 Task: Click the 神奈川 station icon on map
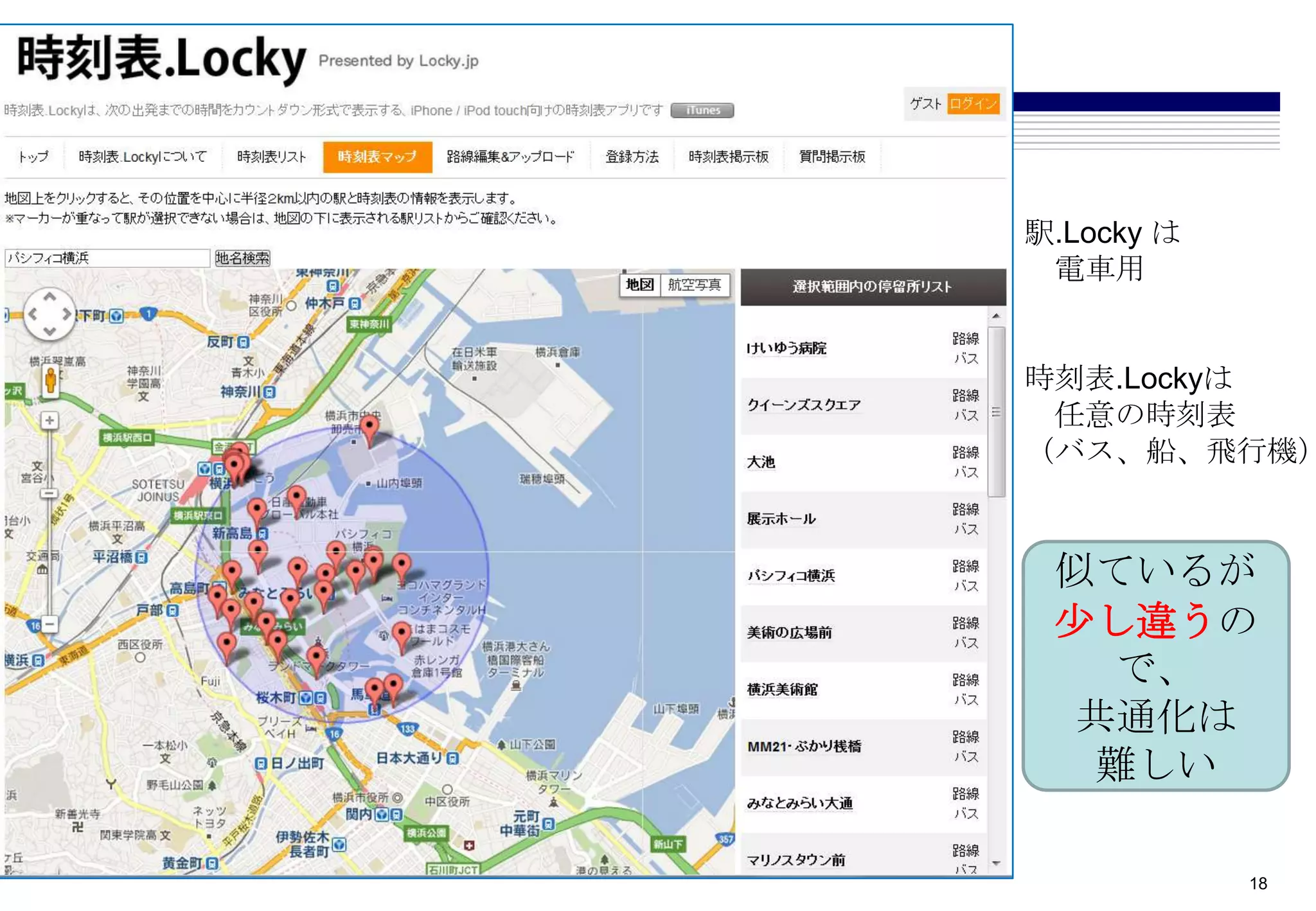270,391
